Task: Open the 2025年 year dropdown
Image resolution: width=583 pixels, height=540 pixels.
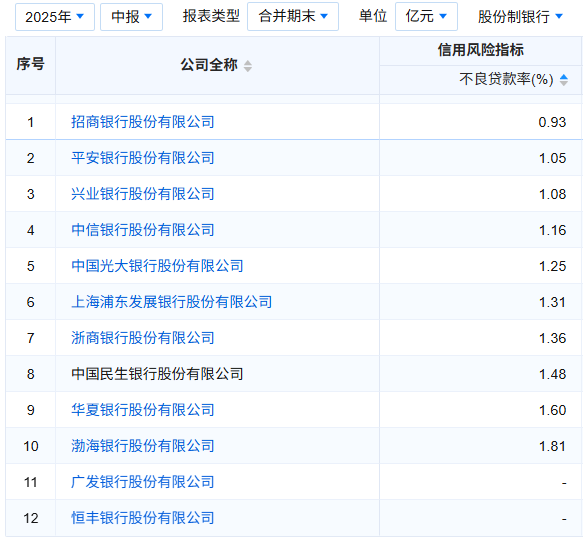Action: (x=55, y=17)
